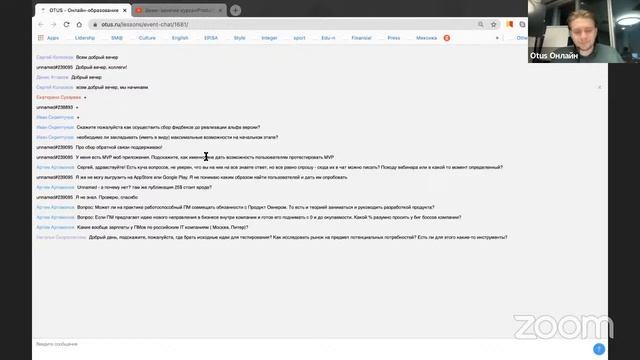
Task: Open the Integer bookmark folder
Action: [x=269, y=38]
